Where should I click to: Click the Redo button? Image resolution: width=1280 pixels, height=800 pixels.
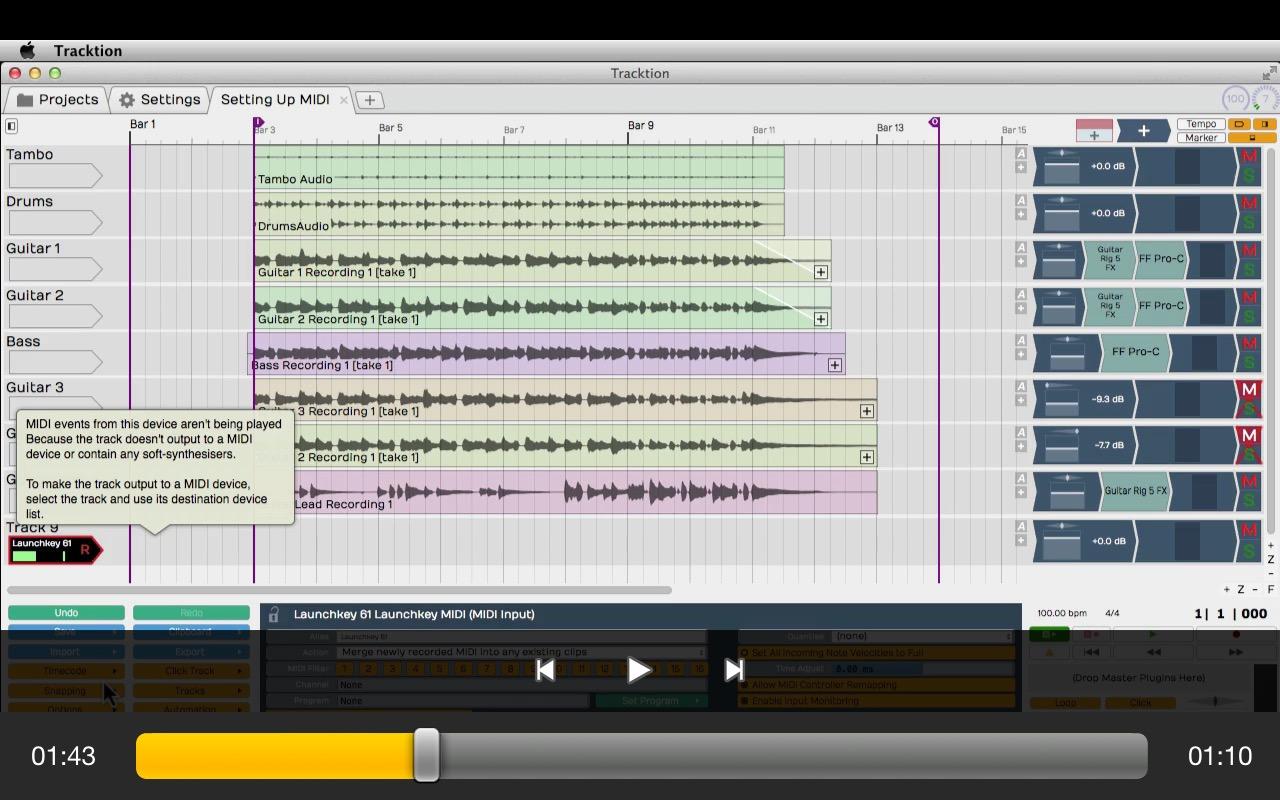pyautogui.click(x=191, y=613)
